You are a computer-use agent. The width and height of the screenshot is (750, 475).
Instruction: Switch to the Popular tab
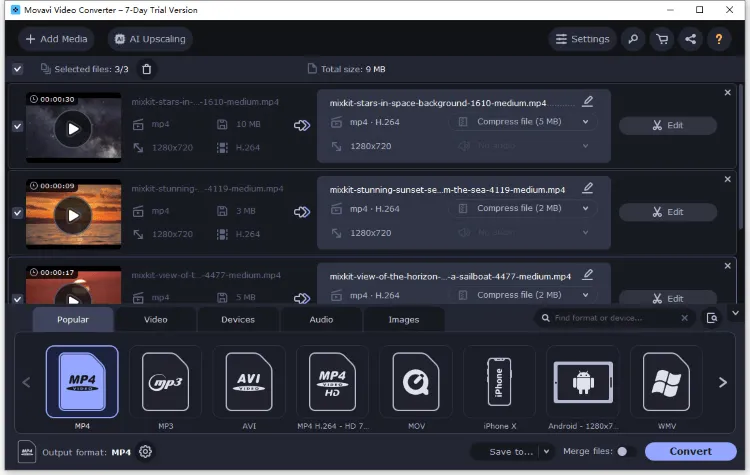pyautogui.click(x=73, y=320)
